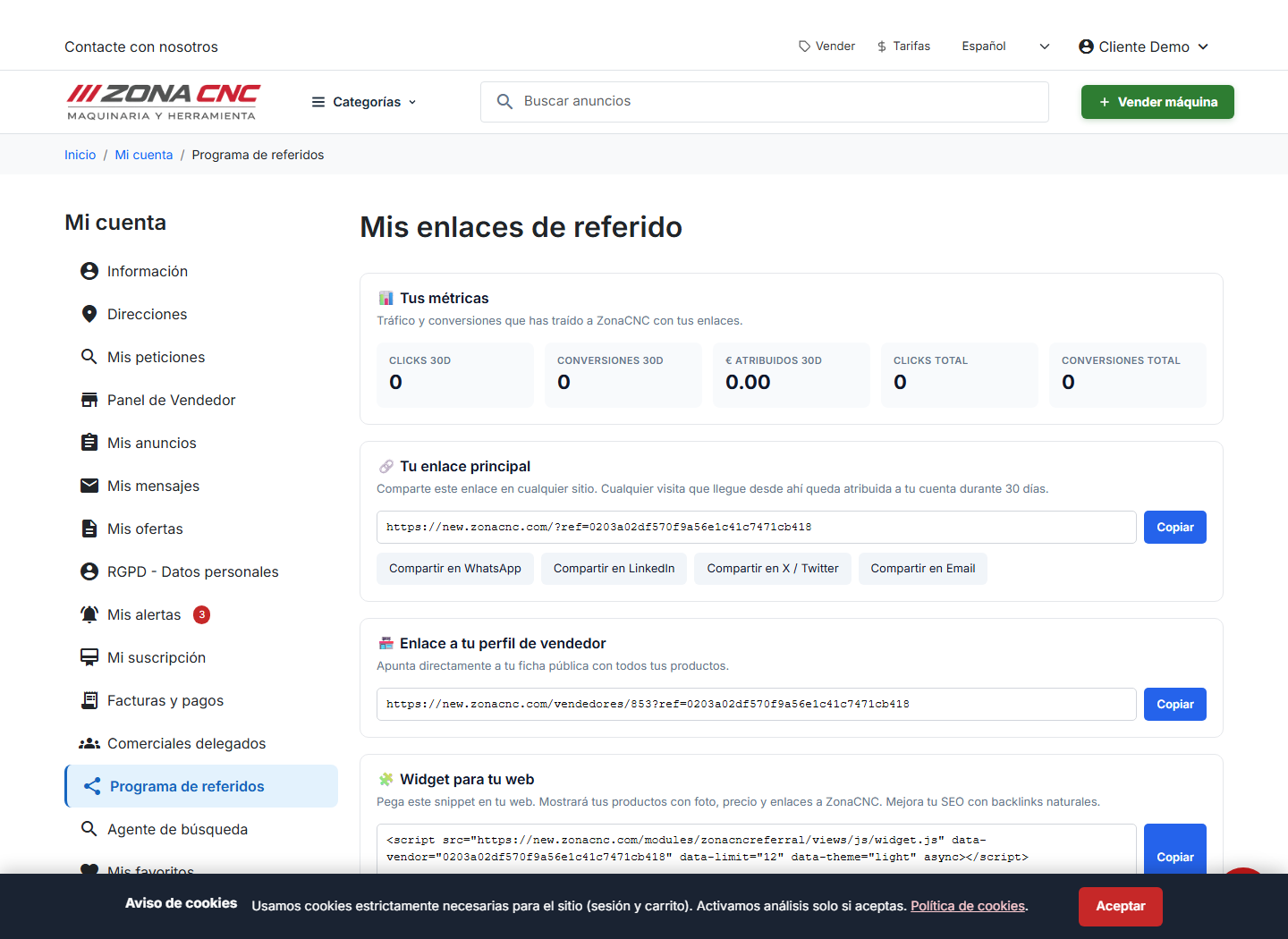Go to Mis peticiones
This screenshot has height=939, width=1288.
[x=201, y=357]
